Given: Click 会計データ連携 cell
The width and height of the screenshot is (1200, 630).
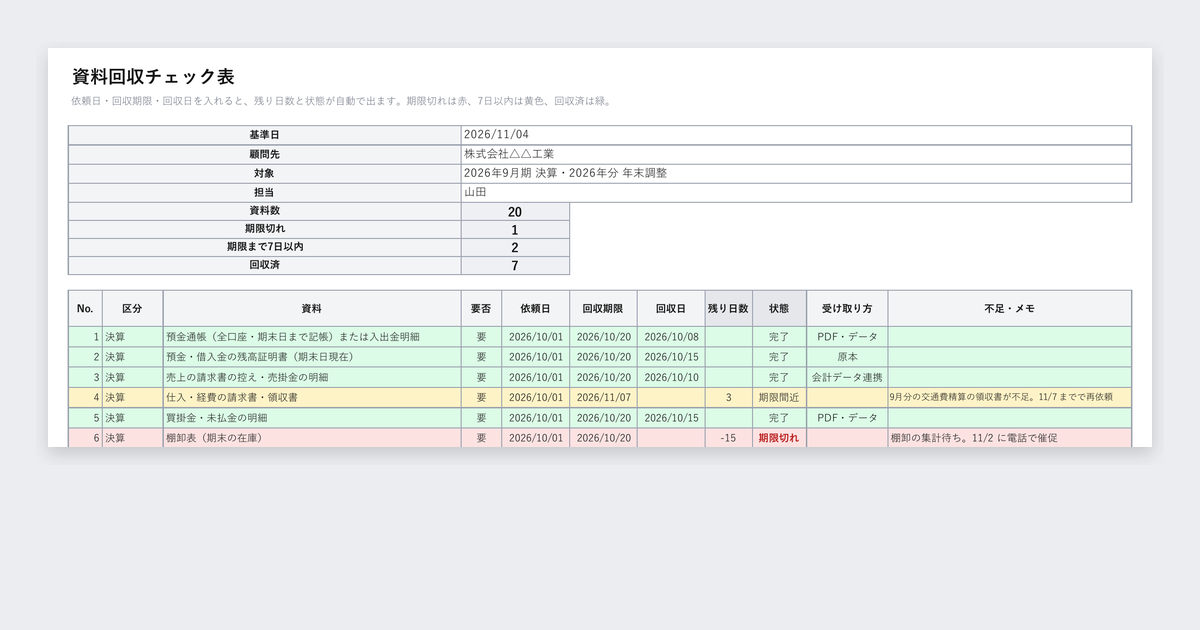Looking at the screenshot, I should (847, 377).
